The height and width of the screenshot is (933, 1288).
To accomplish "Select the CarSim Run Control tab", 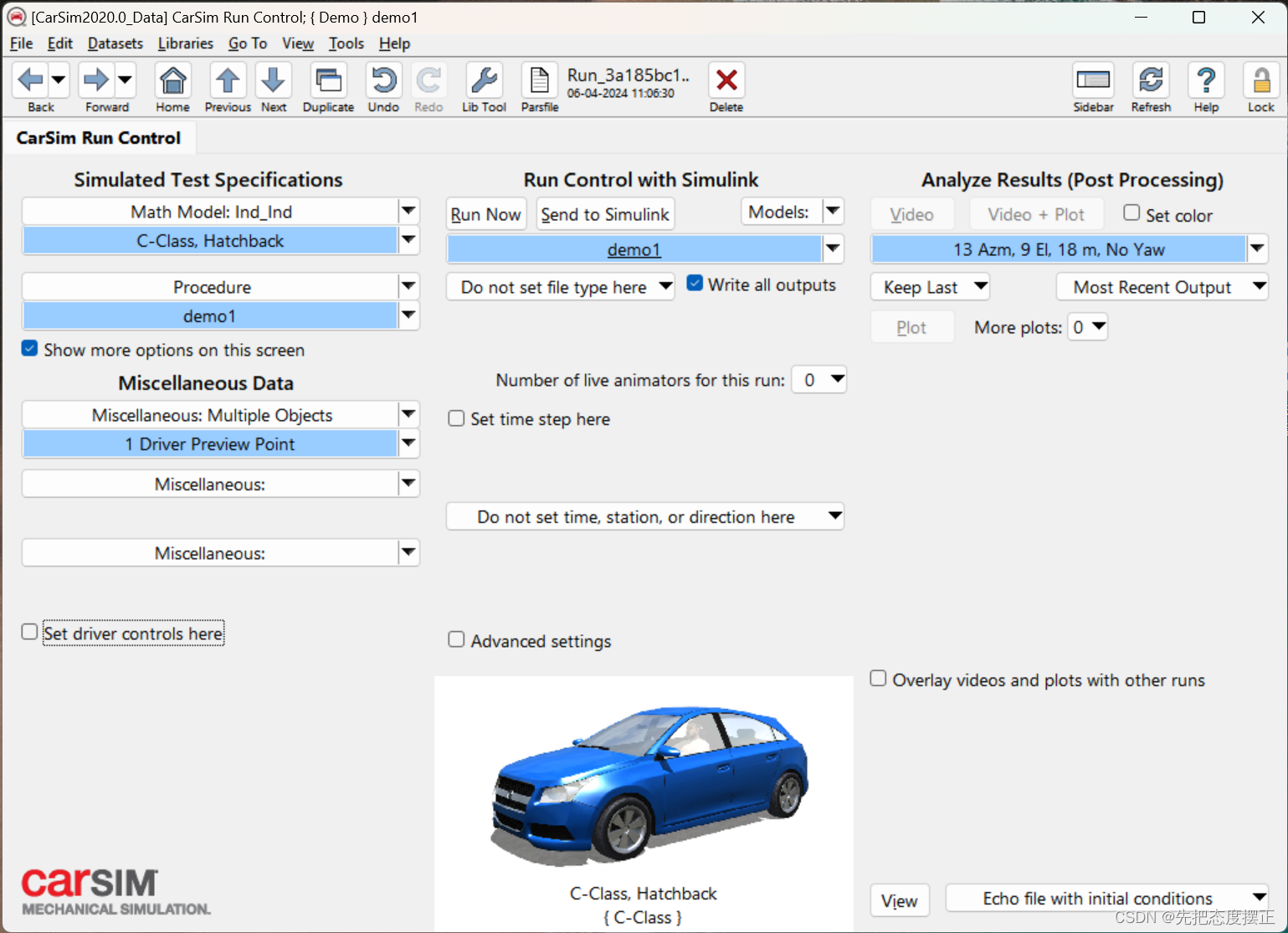I will click(x=99, y=138).
